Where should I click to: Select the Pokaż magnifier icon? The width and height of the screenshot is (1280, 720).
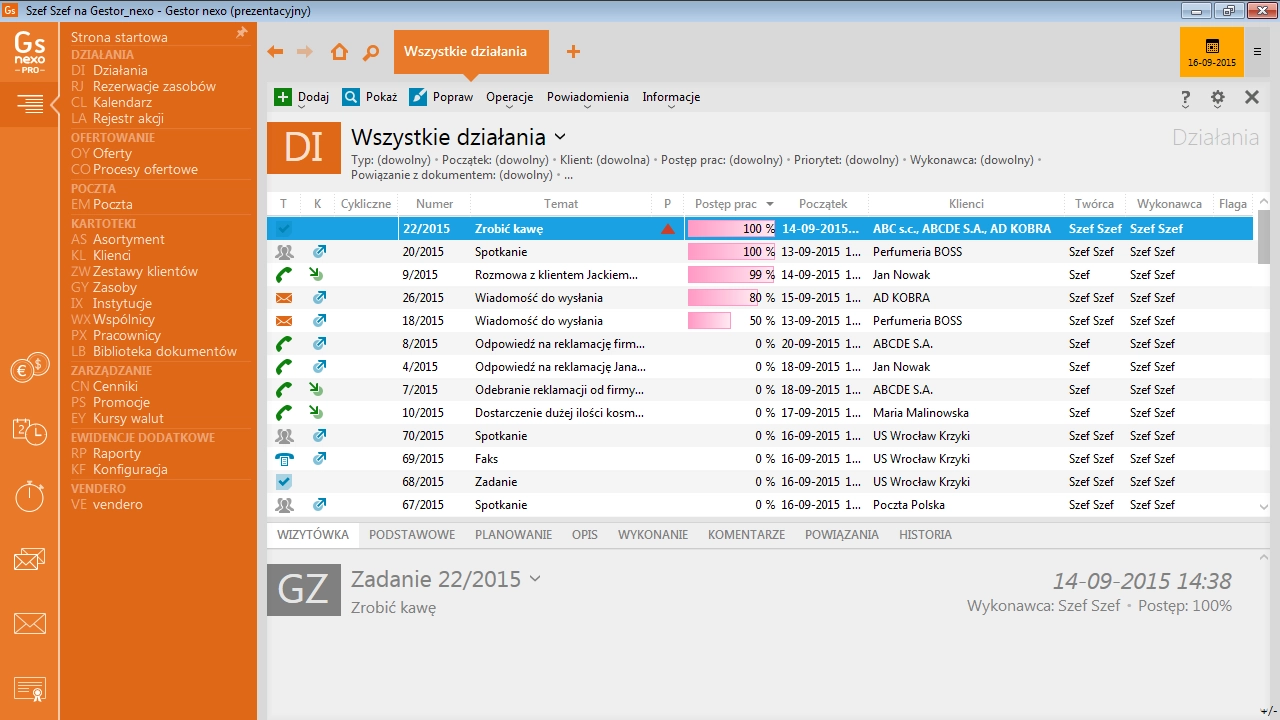(x=353, y=97)
